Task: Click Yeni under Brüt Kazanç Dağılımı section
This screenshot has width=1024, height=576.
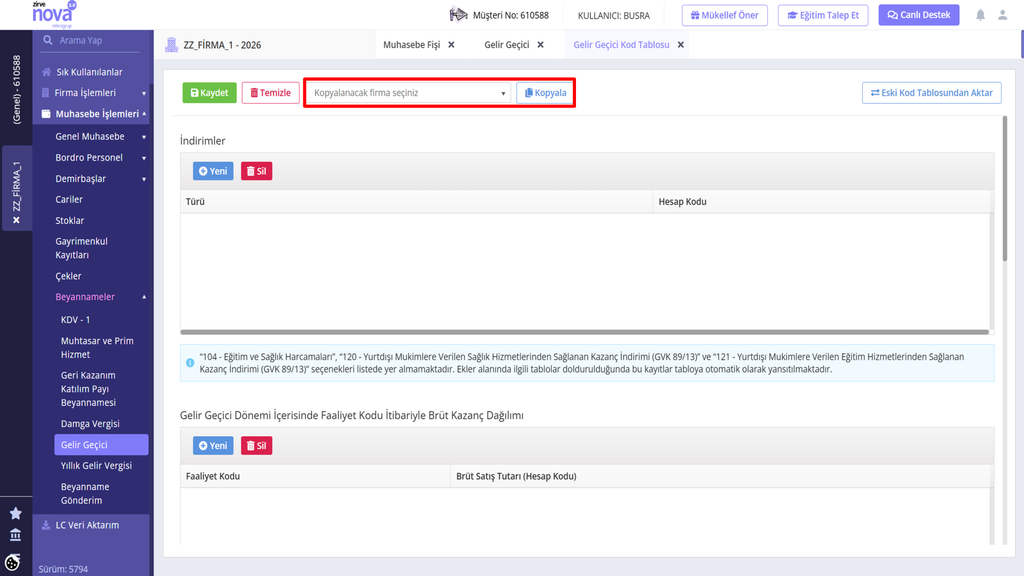Action: click(213, 445)
